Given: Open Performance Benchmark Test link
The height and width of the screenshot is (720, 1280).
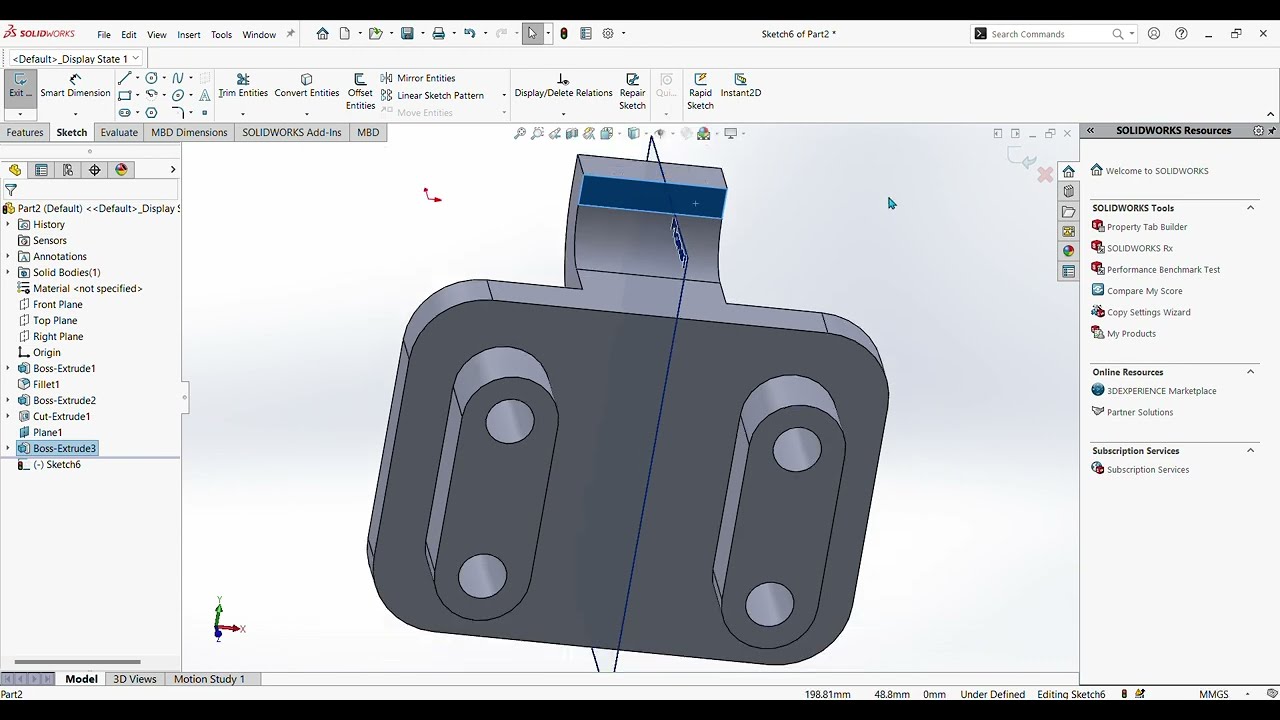Looking at the screenshot, I should click(1156, 270).
